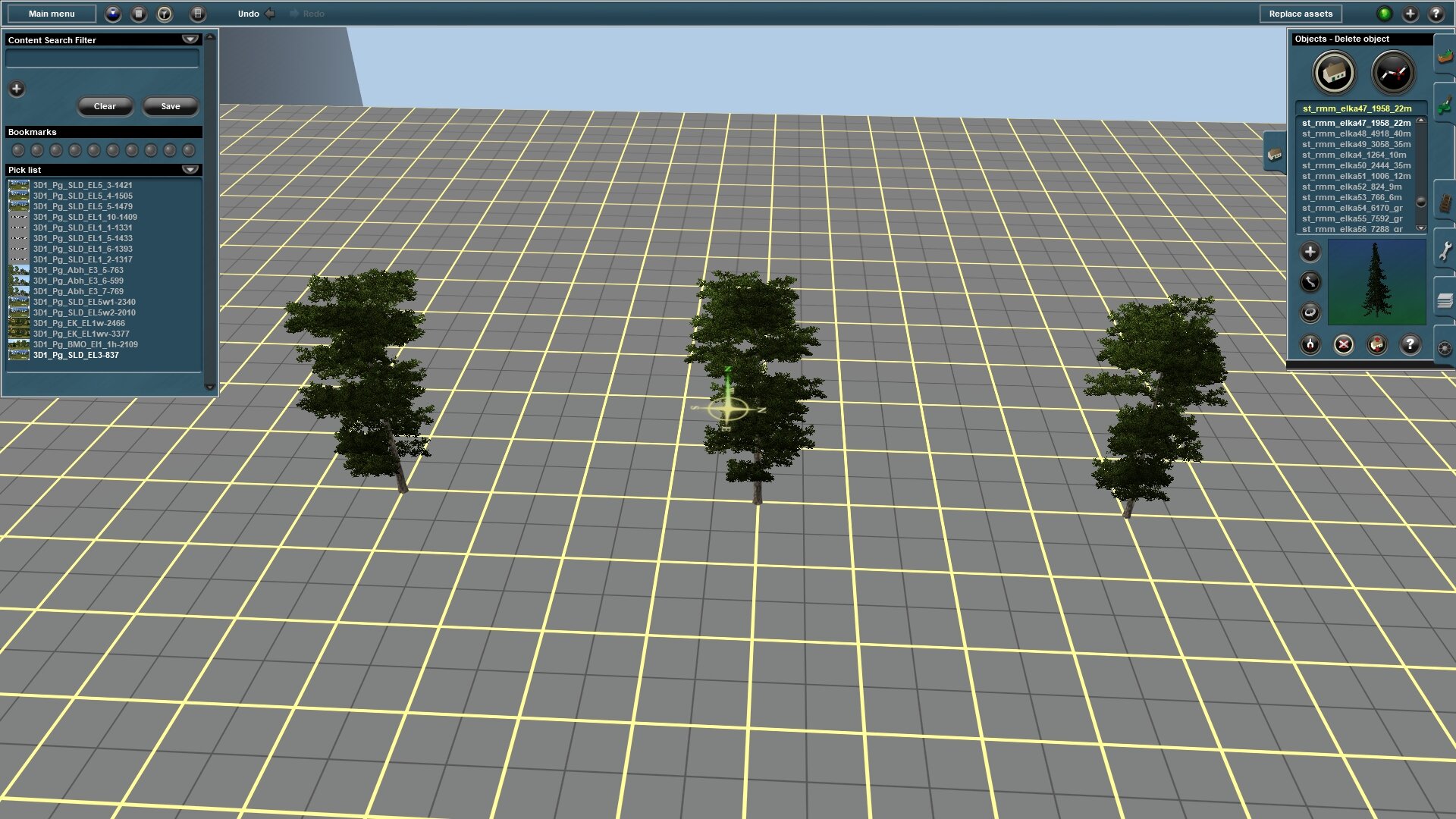1456x819 pixels.
Task: Expand the Content Search Filter dropdown arrow
Action: (190, 39)
